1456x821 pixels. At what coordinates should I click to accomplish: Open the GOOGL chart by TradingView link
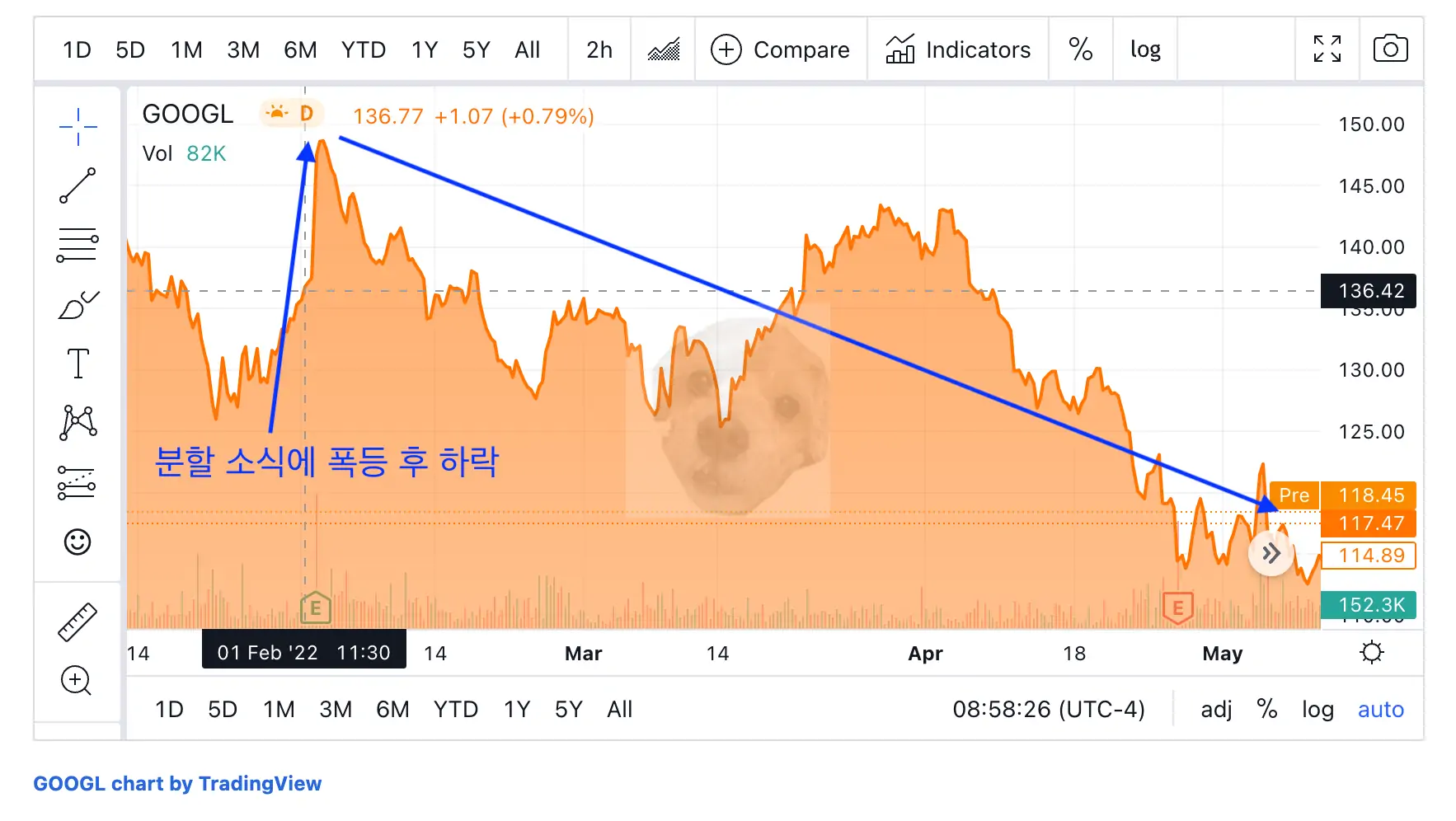[176, 783]
